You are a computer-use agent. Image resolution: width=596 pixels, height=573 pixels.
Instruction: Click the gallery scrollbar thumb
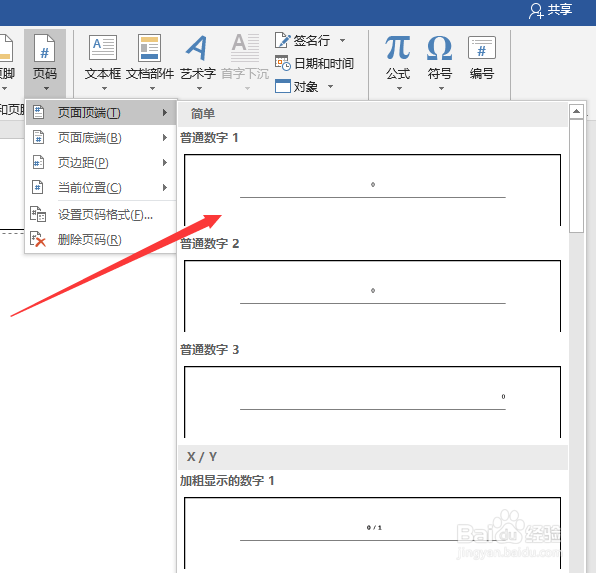pyautogui.click(x=576, y=176)
